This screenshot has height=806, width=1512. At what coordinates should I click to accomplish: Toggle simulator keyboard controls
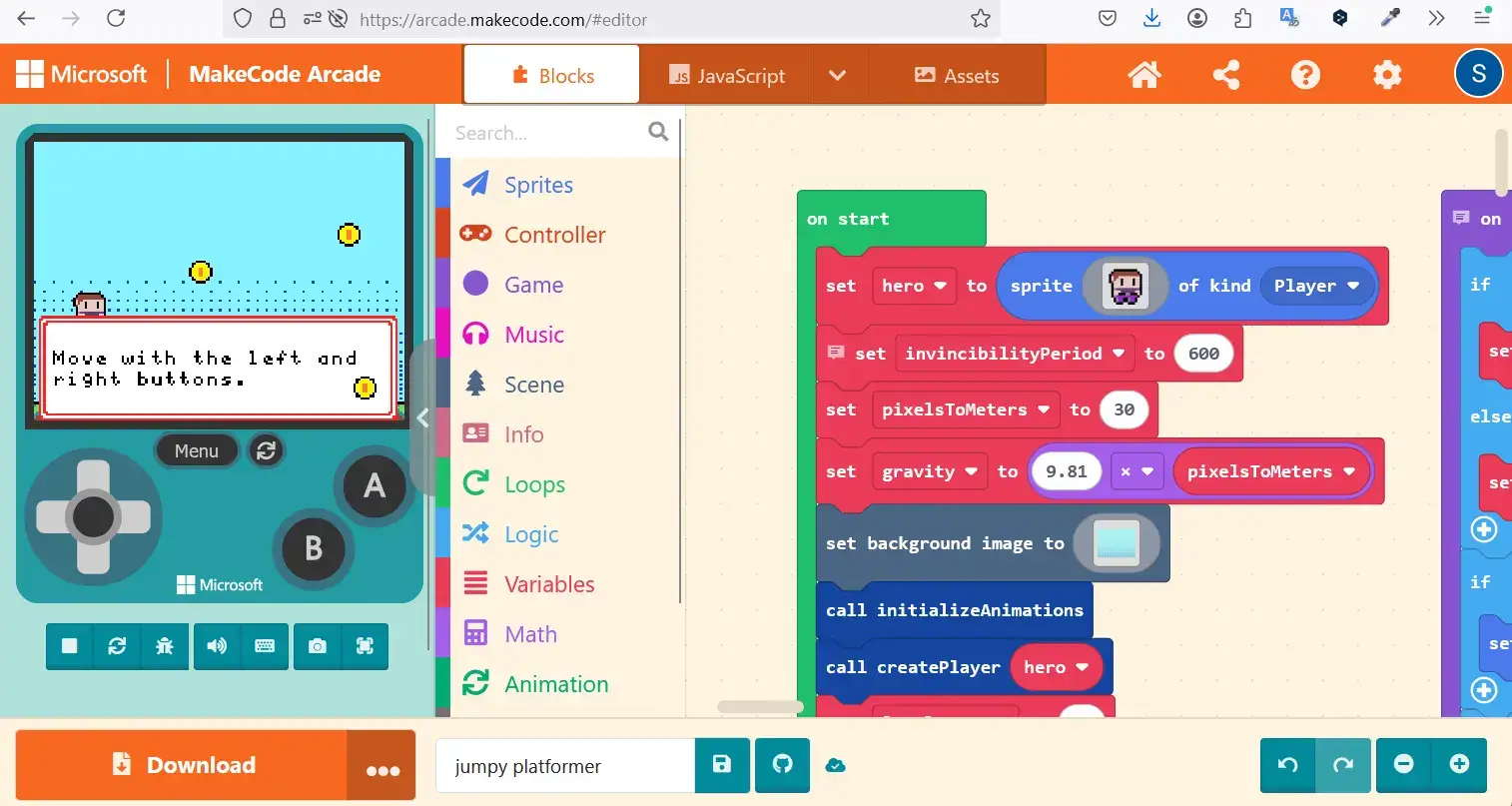265,646
